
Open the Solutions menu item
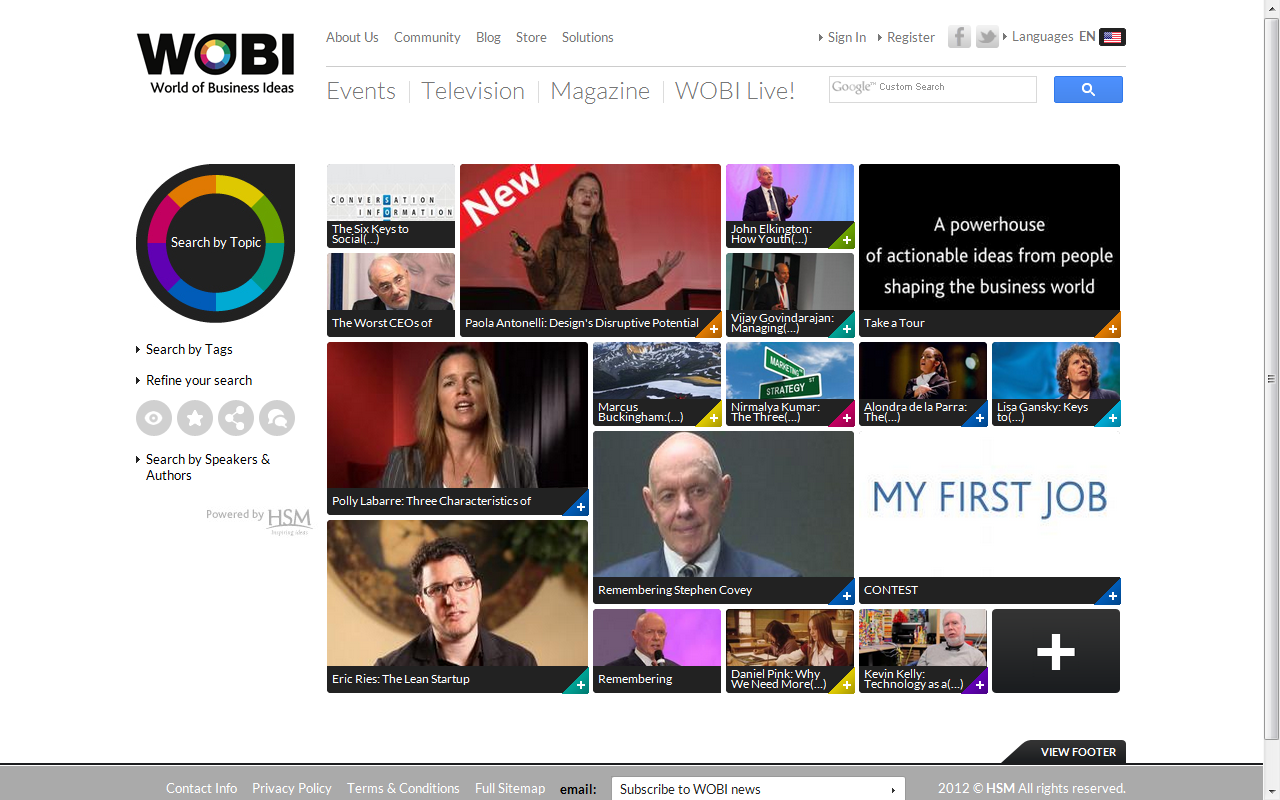point(587,37)
